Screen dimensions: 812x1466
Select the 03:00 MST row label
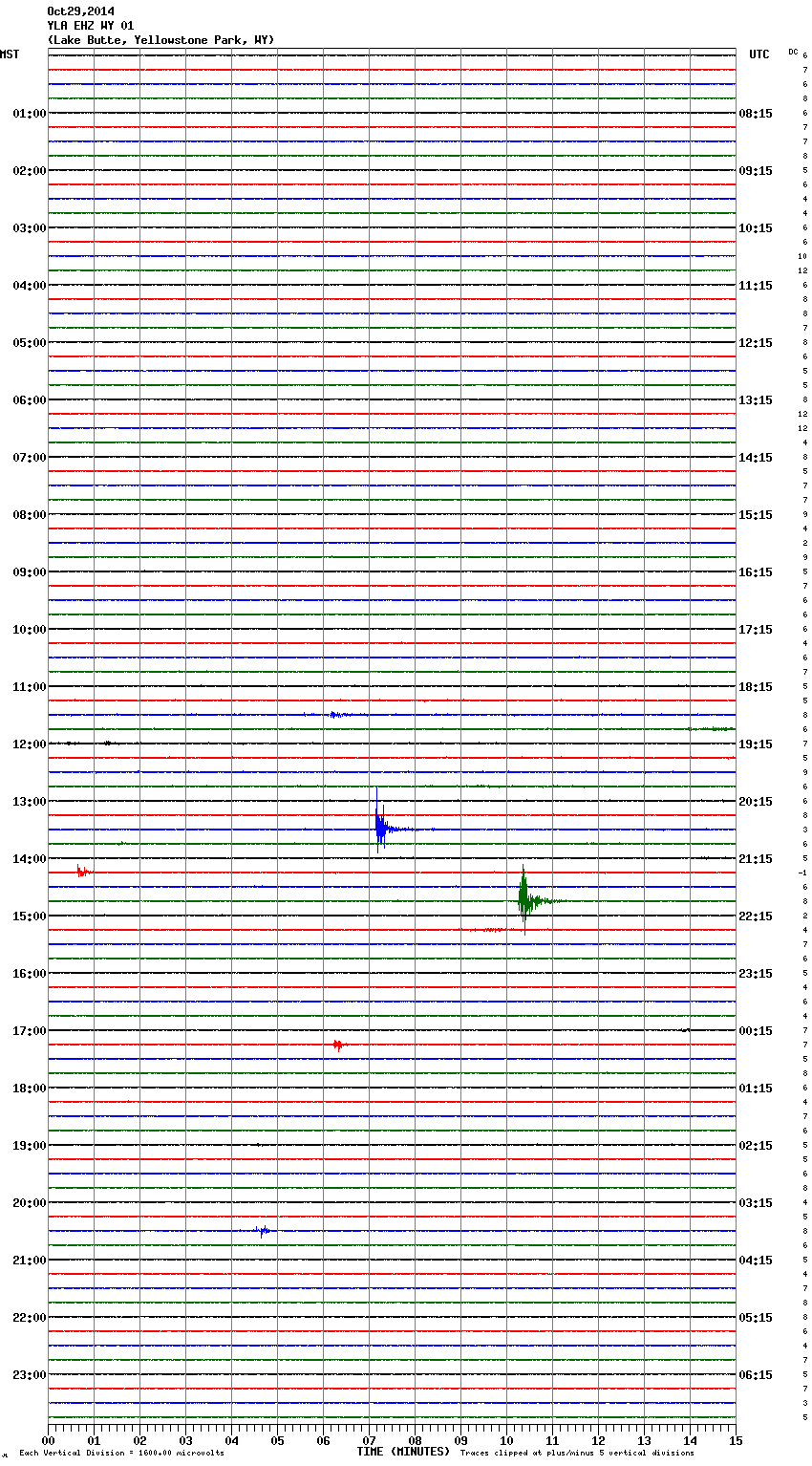coord(29,228)
